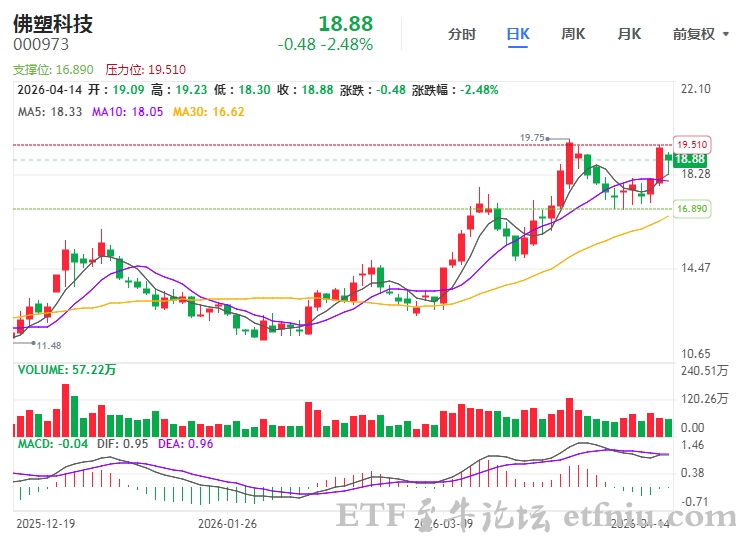This screenshot has width=741, height=540.
Task: Expand the 前复权 adjustment dropdown
Action: (x=699, y=34)
